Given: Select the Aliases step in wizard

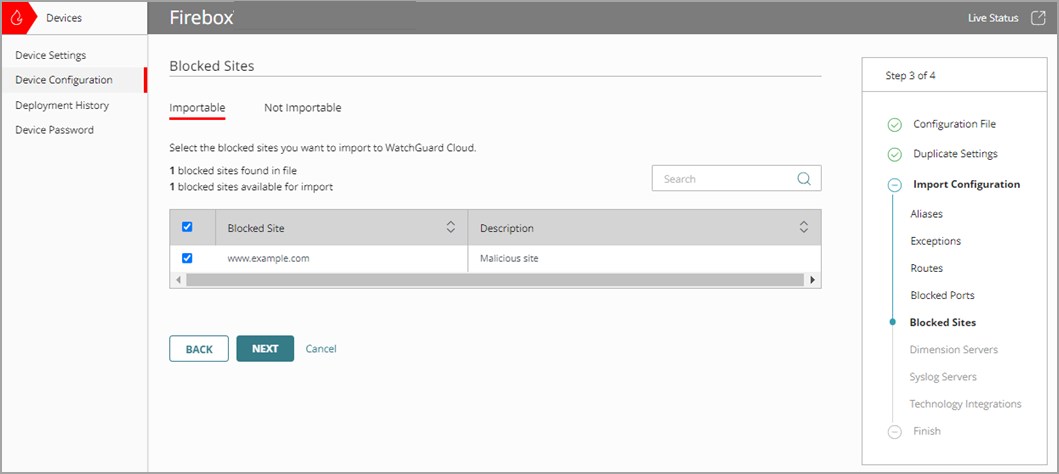Looking at the screenshot, I should coord(927,213).
